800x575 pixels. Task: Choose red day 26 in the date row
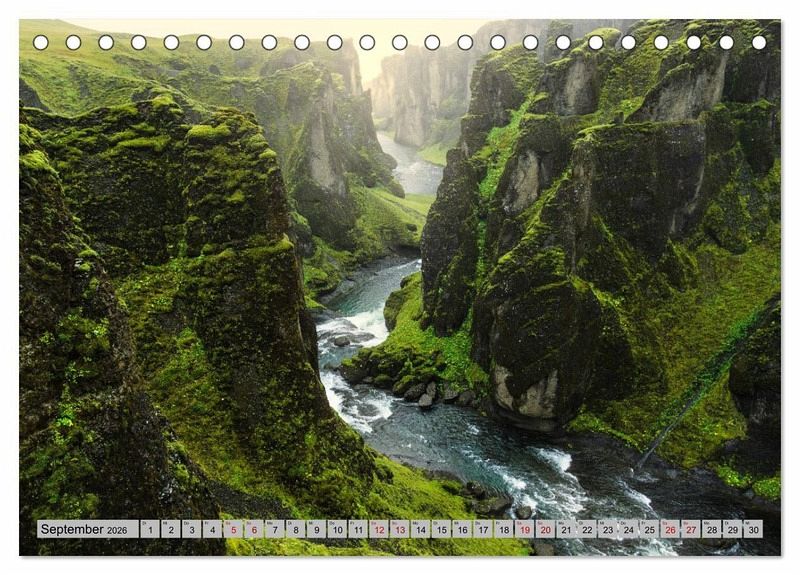(670, 529)
